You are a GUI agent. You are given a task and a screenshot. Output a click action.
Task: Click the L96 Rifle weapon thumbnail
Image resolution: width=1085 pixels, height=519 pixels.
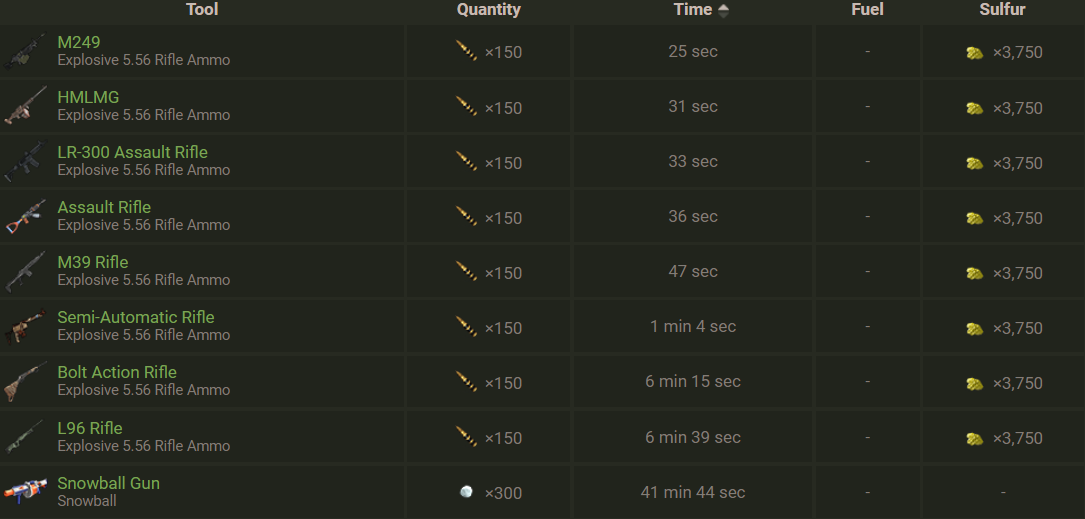(x=24, y=437)
